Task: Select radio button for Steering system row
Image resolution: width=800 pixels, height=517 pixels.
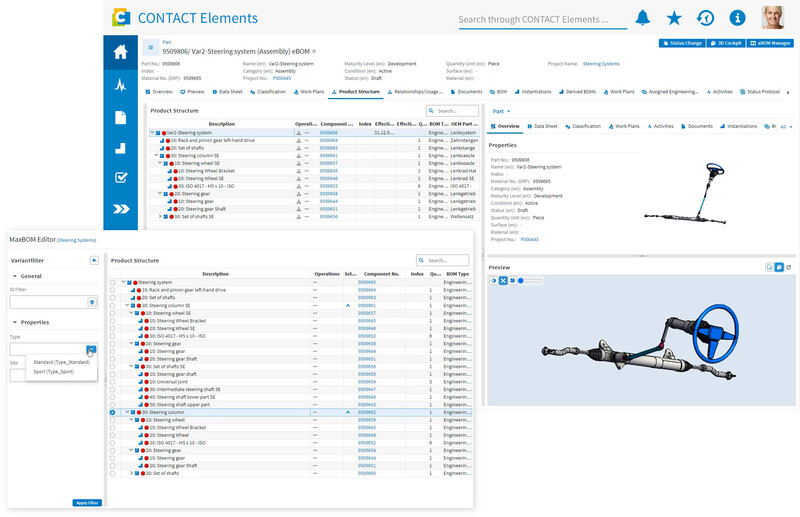Action: tap(112, 282)
